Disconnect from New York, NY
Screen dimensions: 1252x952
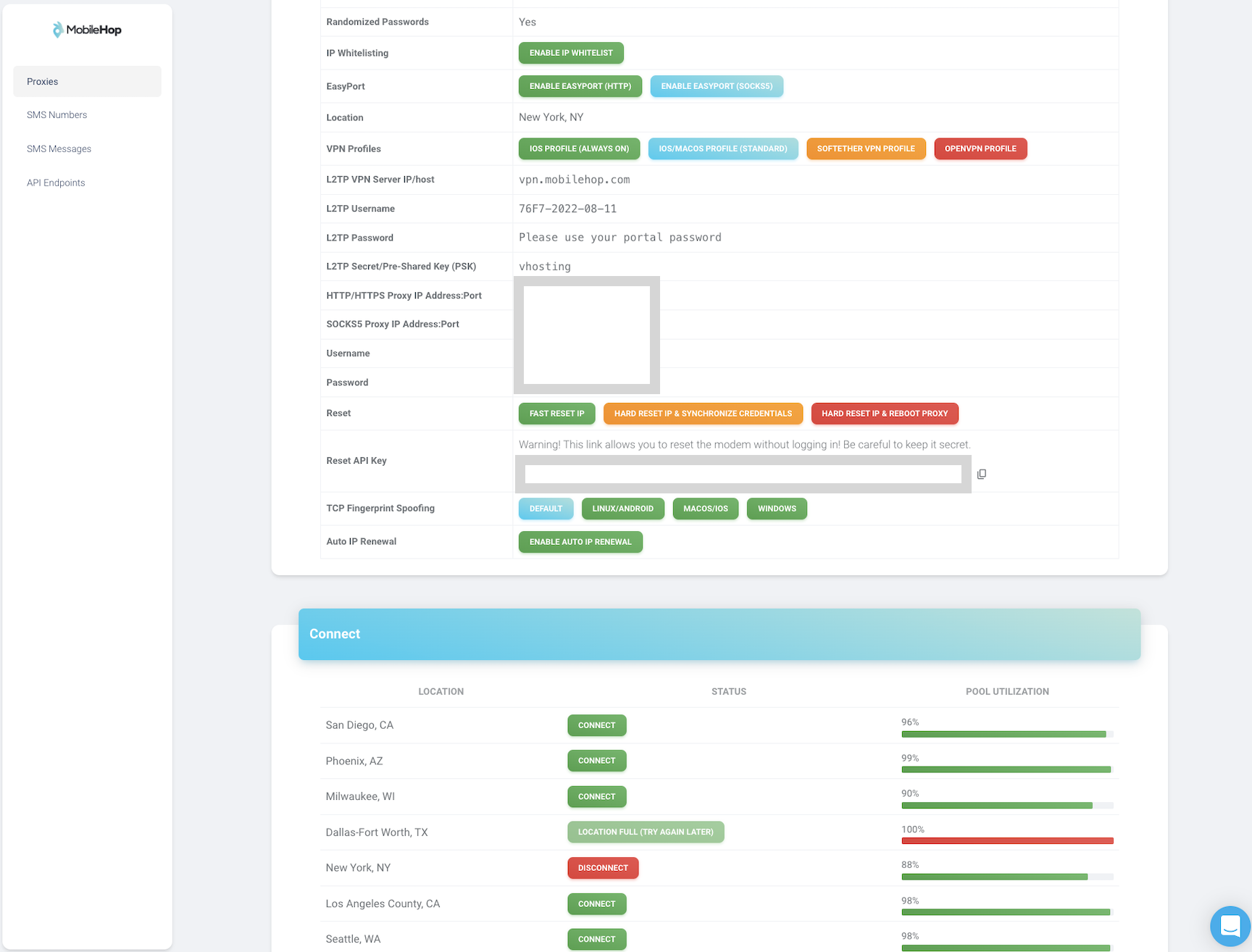[x=603, y=868]
